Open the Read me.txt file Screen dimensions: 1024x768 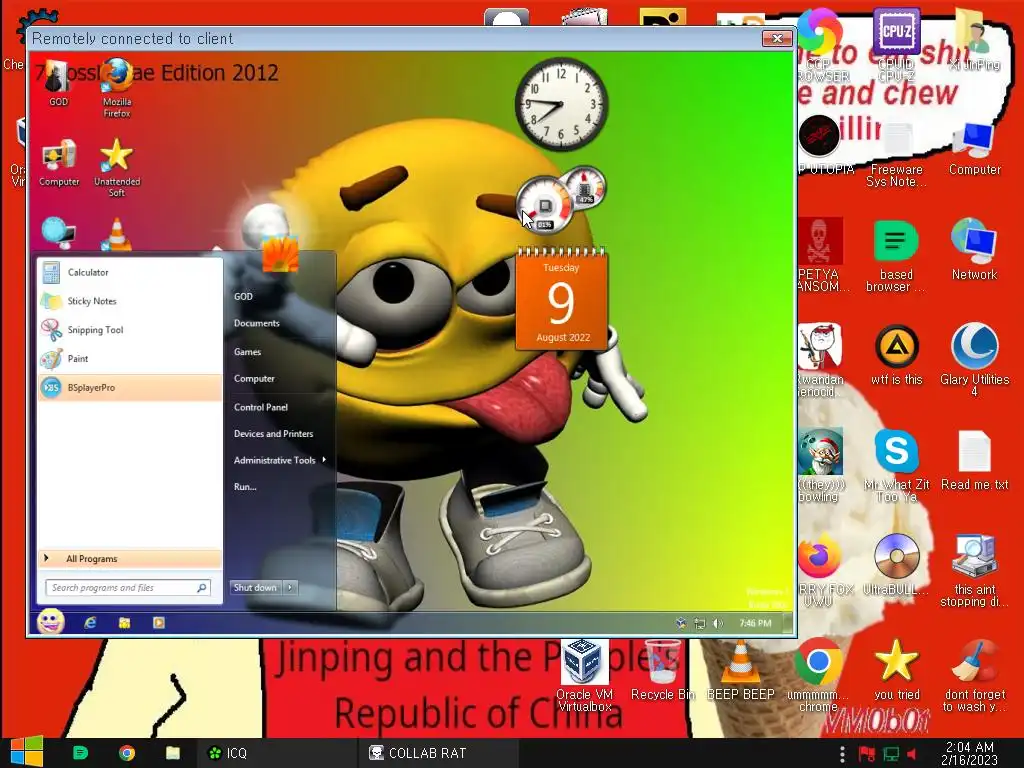(x=974, y=460)
